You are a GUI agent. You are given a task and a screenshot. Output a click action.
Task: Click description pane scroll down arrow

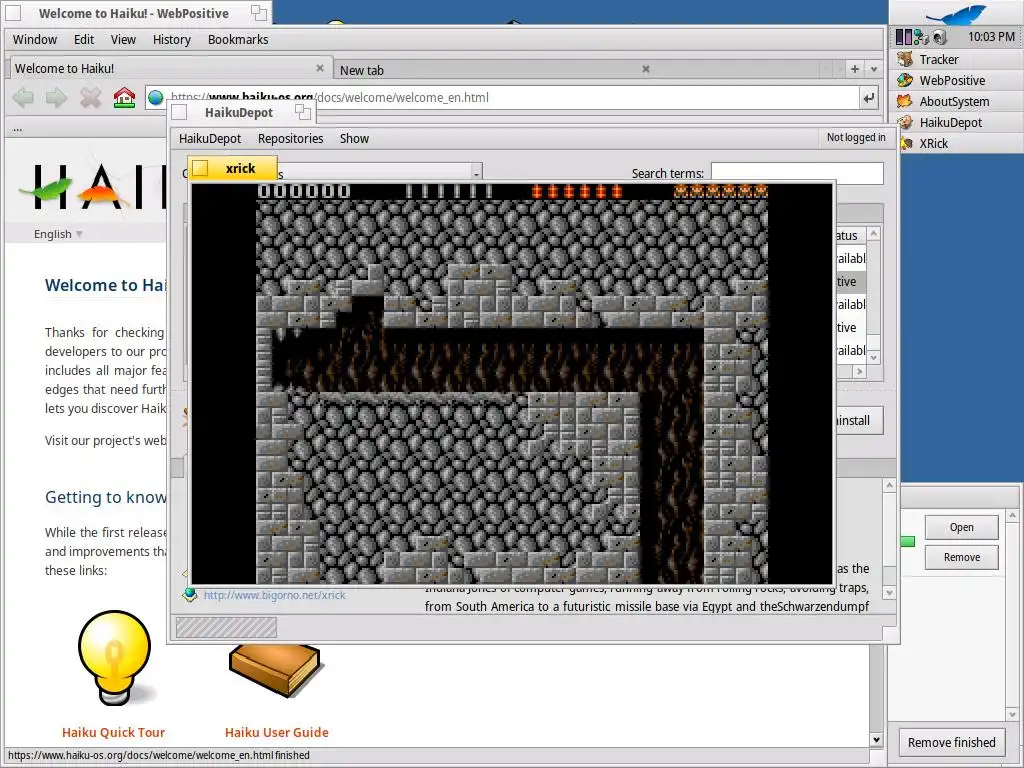point(889,594)
